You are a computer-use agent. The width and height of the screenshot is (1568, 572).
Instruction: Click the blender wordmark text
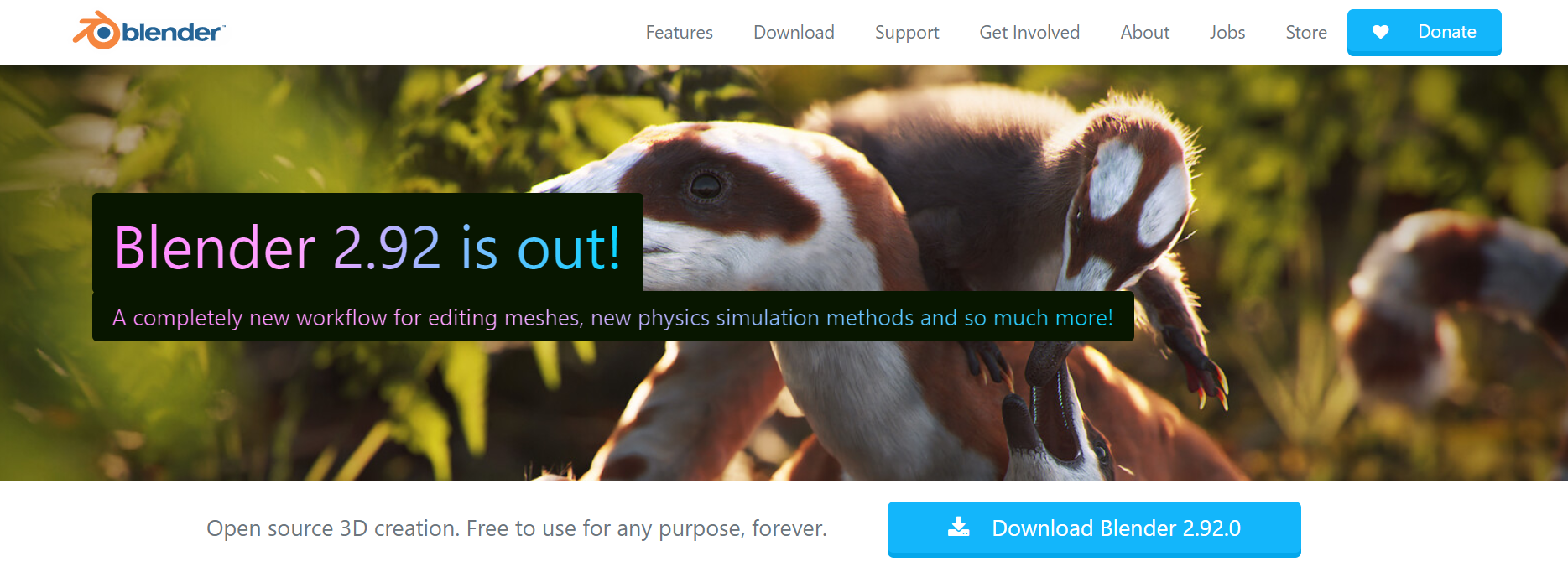pos(172,33)
